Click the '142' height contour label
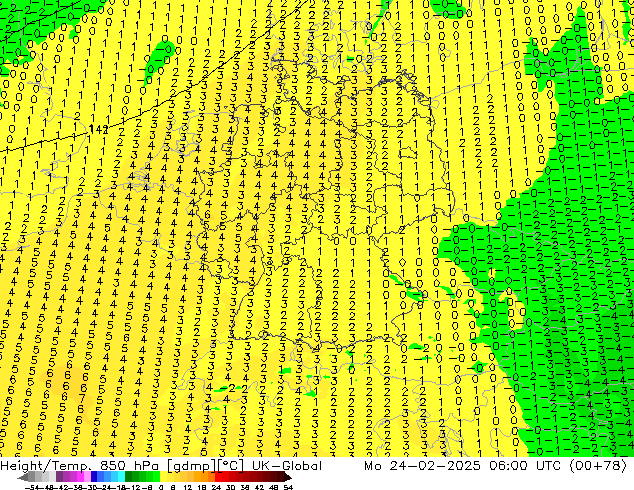This screenshot has width=634, height=490. [x=98, y=129]
